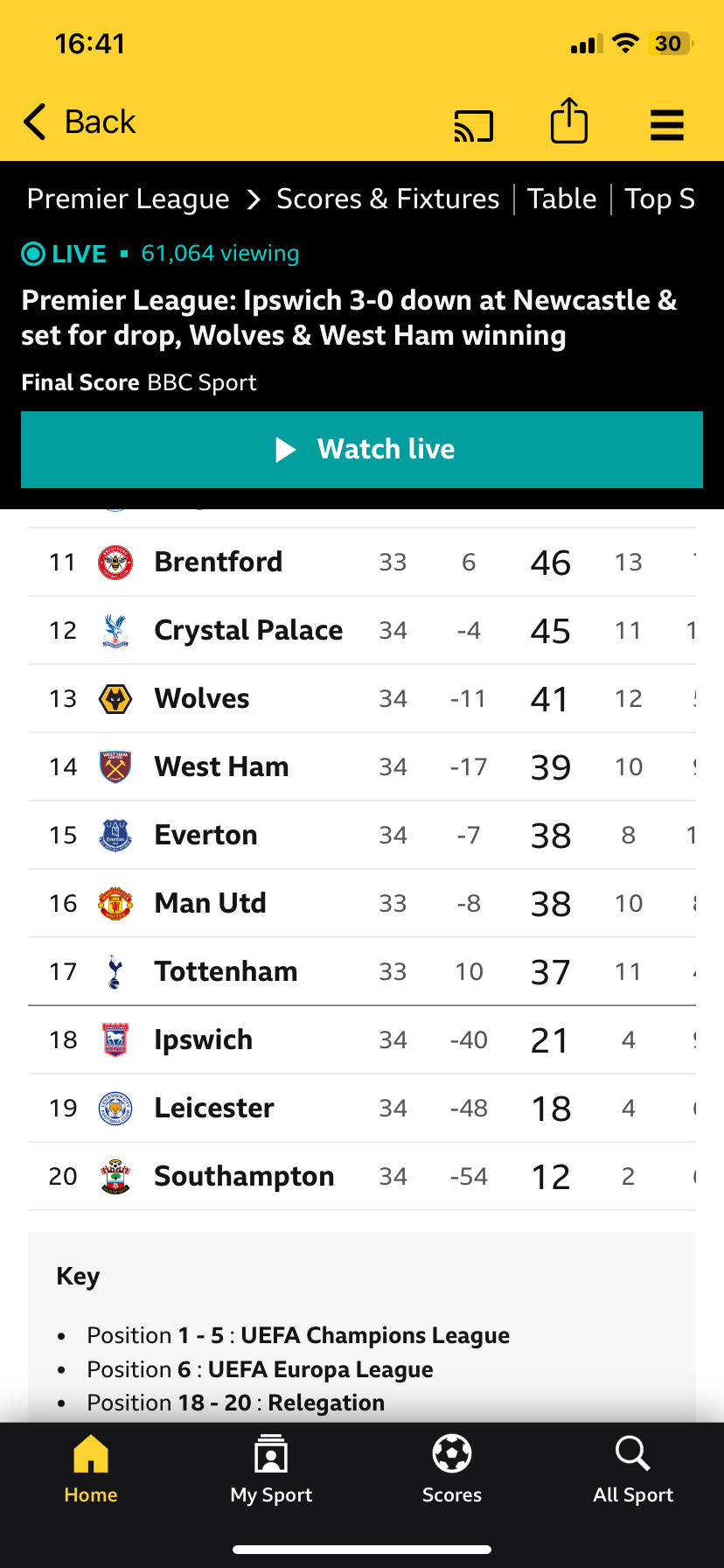This screenshot has width=724, height=1568.
Task: Switch to the My Sport tab
Action: pos(271,1470)
